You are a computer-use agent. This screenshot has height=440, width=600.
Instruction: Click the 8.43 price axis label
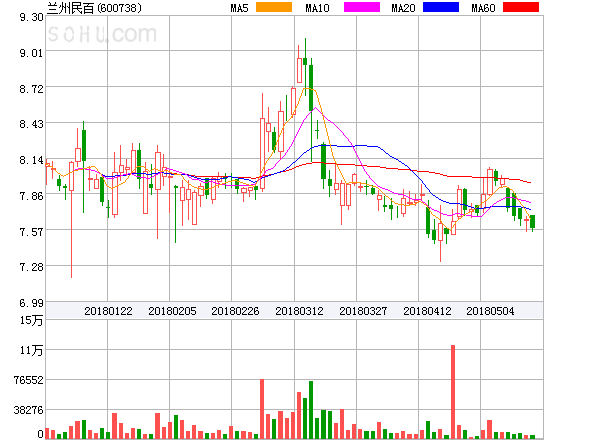pos(31,124)
